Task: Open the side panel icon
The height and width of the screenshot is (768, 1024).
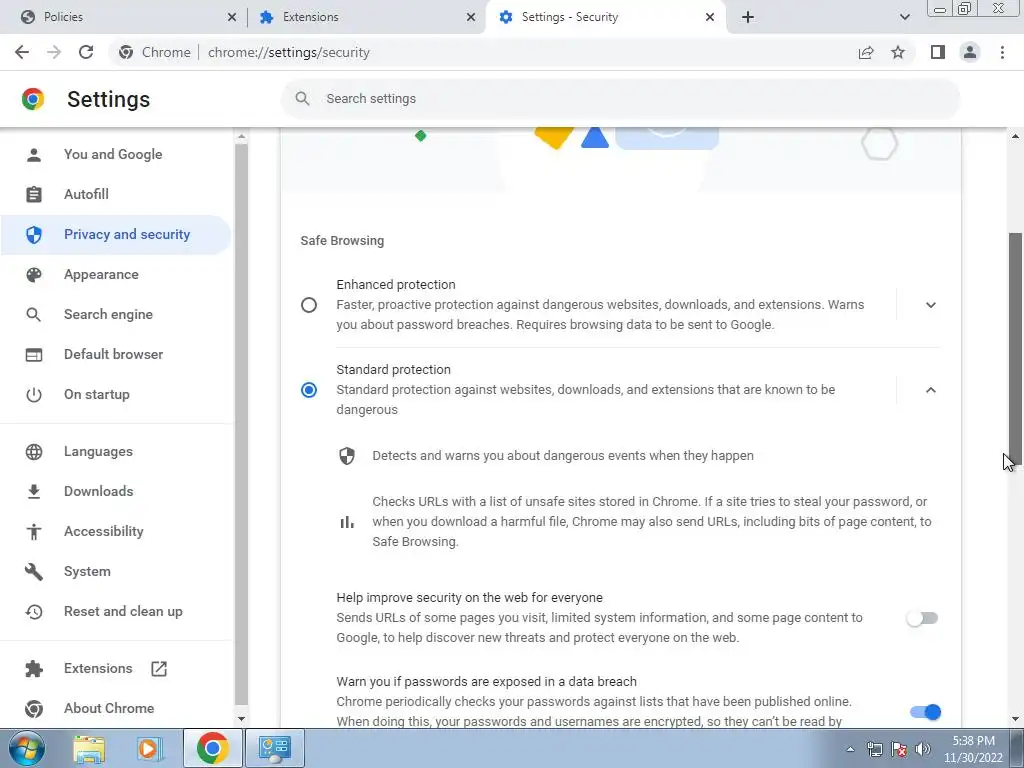Action: point(938,52)
